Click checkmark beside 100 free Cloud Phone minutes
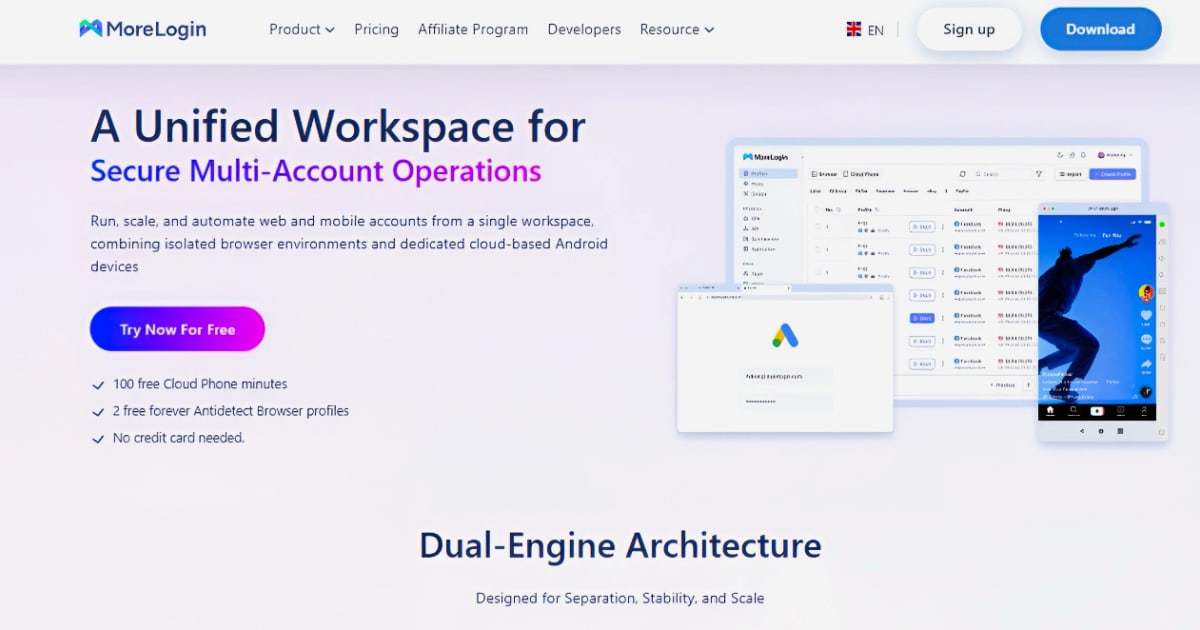Image resolution: width=1200 pixels, height=630 pixels. pos(98,385)
